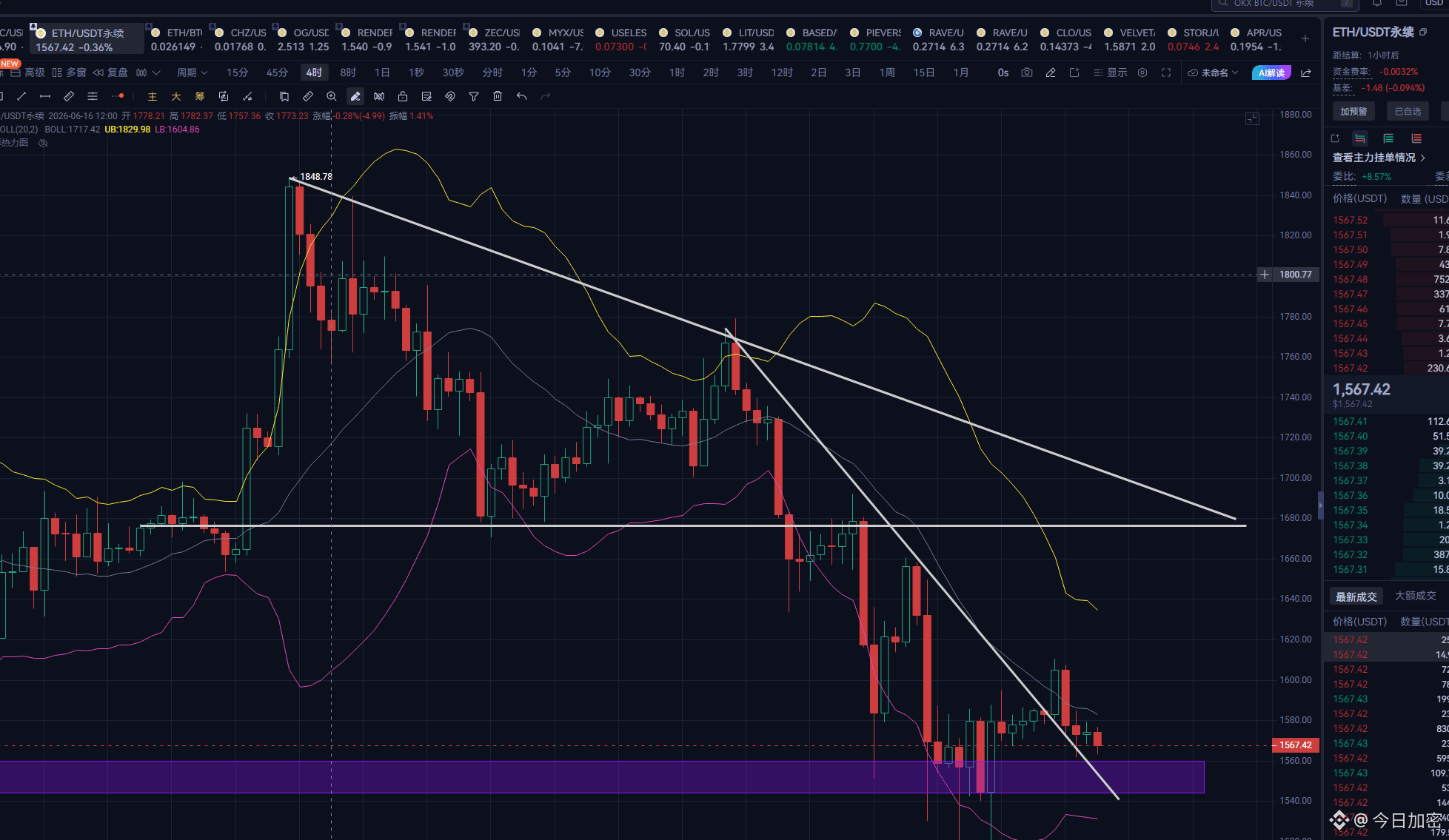Image resolution: width=1449 pixels, height=840 pixels.
Task: Switch order book to bids-only green view
Action: click(1388, 138)
